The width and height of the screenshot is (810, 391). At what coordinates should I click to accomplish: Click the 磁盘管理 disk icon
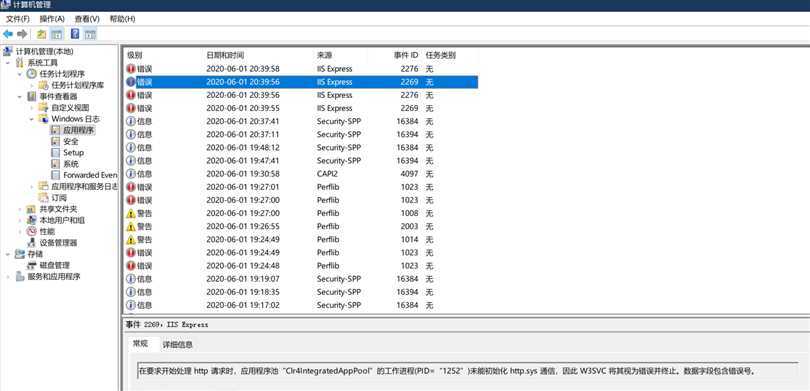[32, 265]
